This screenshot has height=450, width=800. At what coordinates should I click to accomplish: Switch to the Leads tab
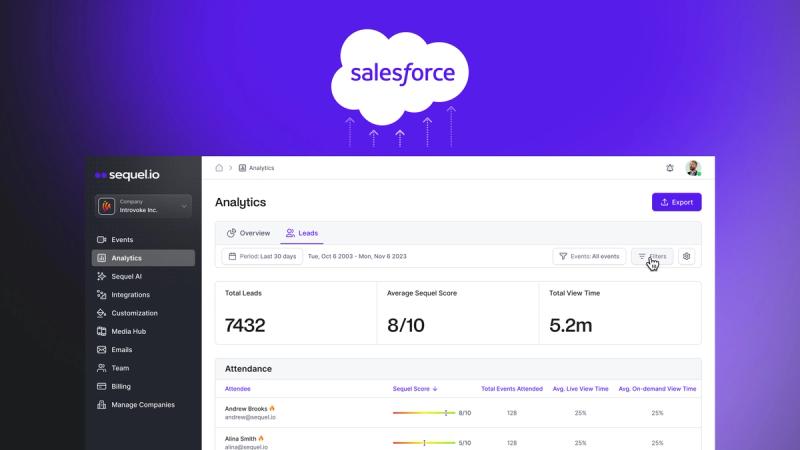click(x=302, y=233)
